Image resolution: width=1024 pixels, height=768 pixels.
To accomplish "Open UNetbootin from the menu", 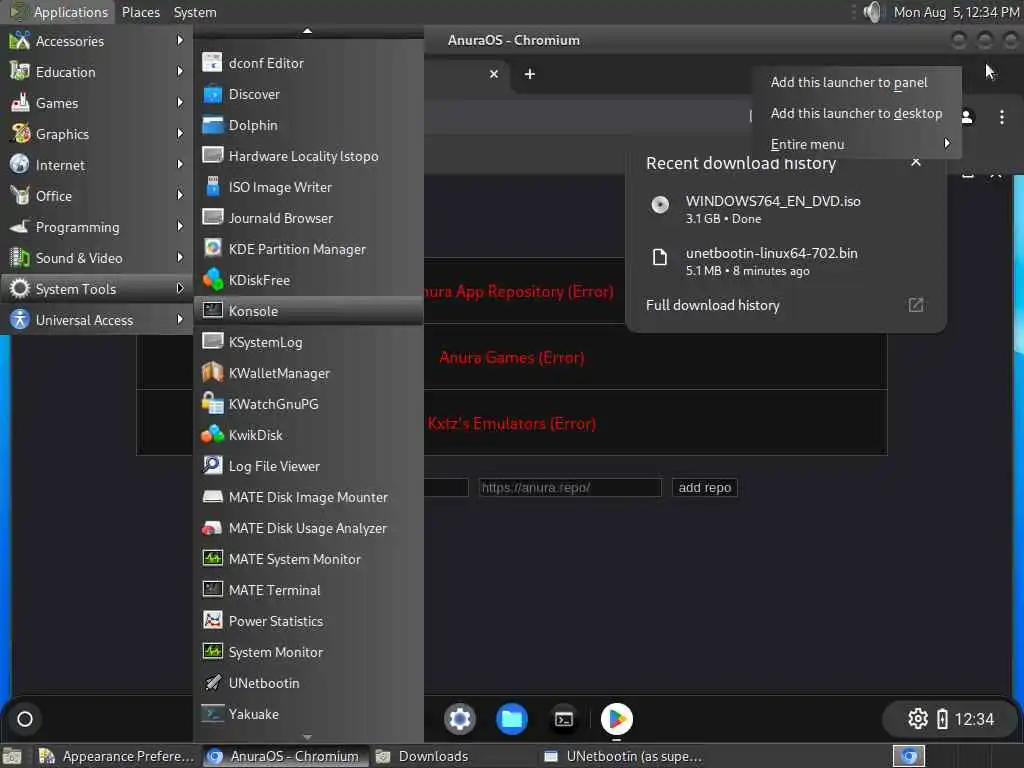I will point(309,683).
